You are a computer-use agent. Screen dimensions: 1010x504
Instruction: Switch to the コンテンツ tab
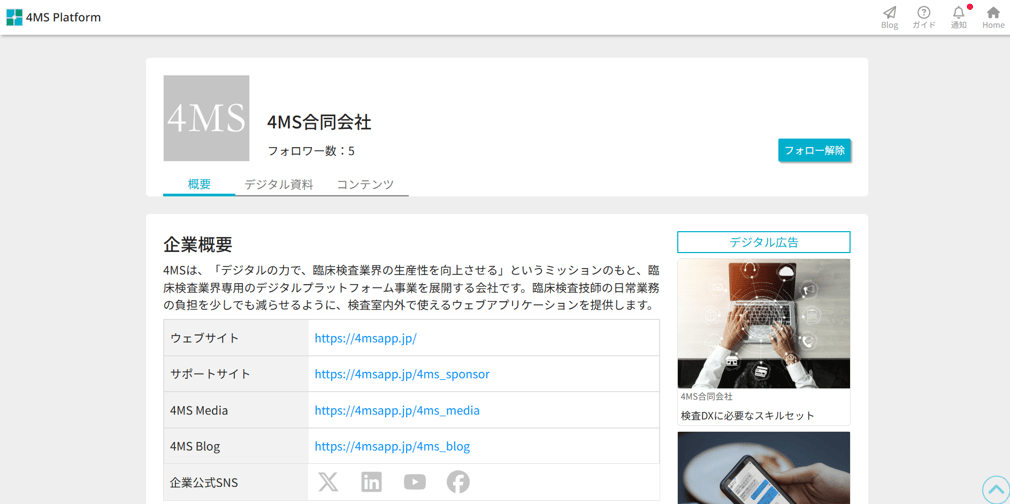[x=365, y=184]
